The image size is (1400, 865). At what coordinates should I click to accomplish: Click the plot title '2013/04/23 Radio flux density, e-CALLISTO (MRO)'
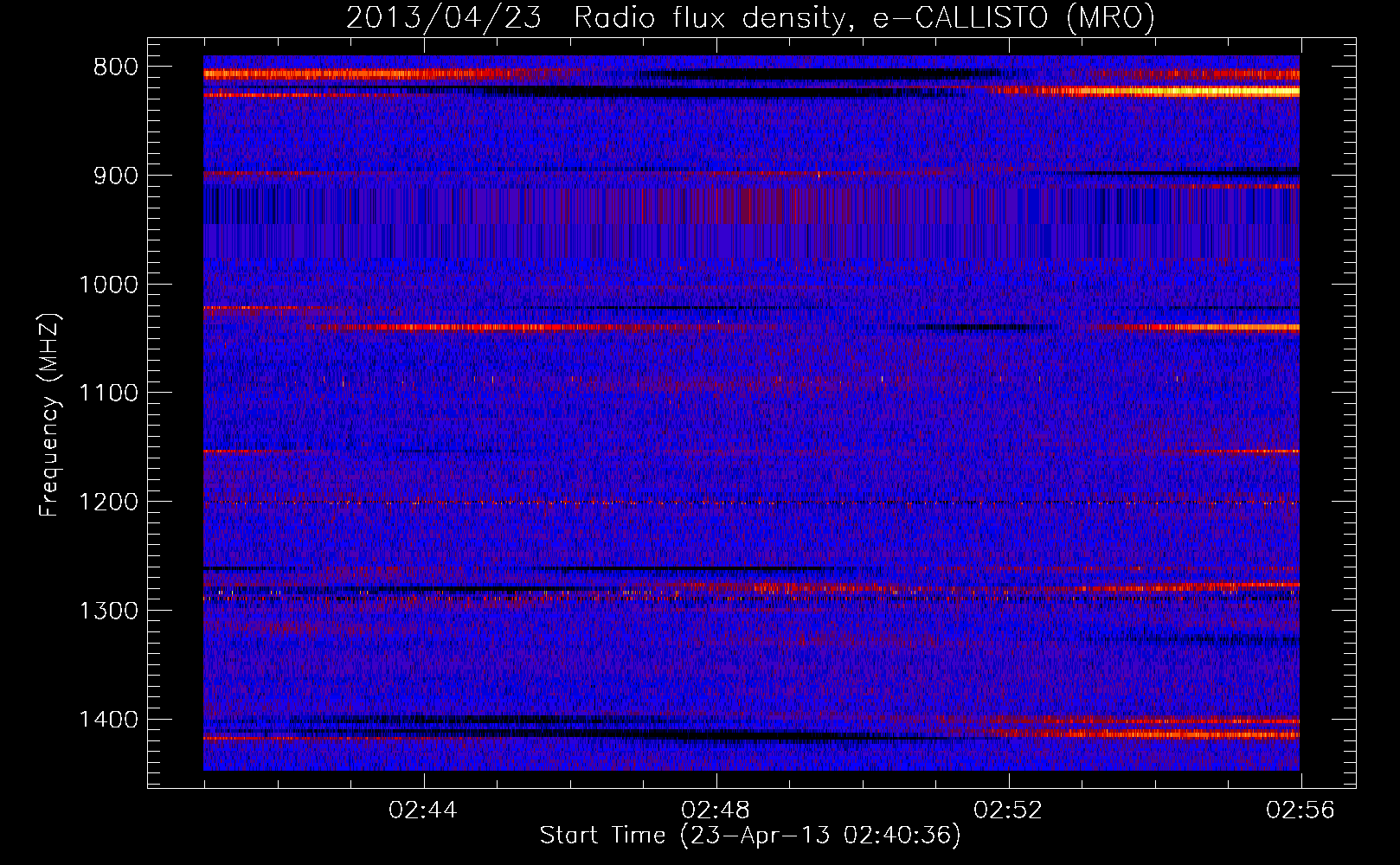pos(750,17)
